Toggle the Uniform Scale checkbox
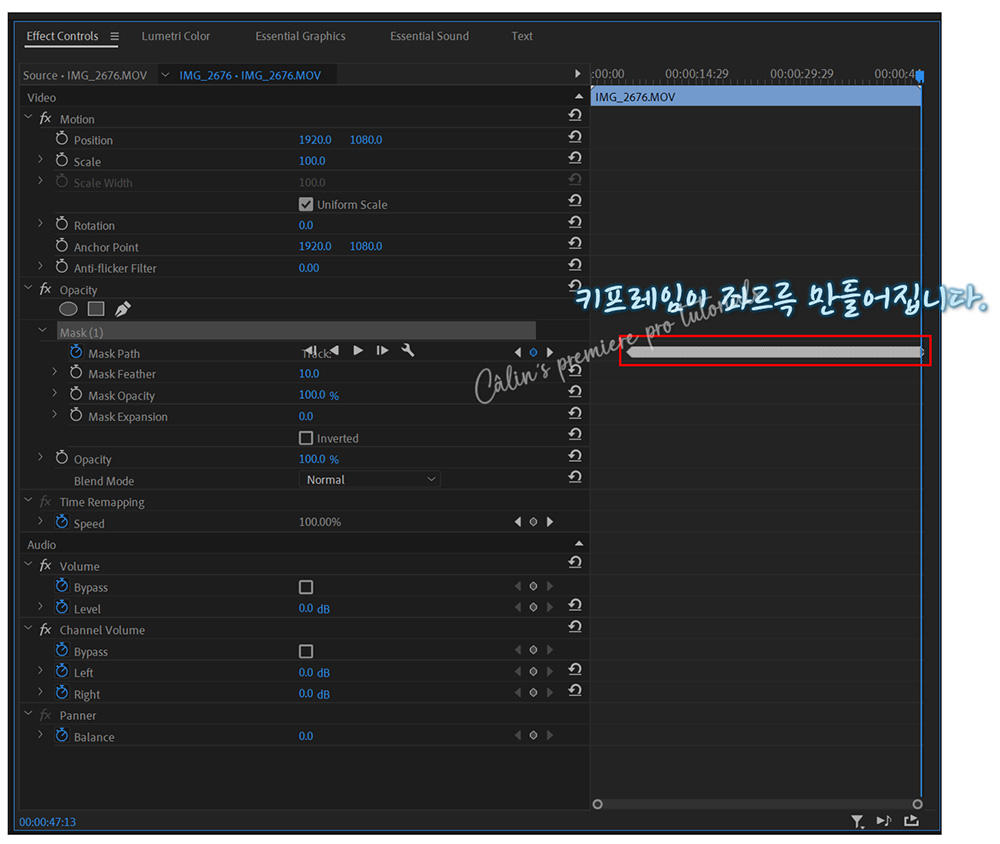1000x844 pixels. (x=306, y=204)
